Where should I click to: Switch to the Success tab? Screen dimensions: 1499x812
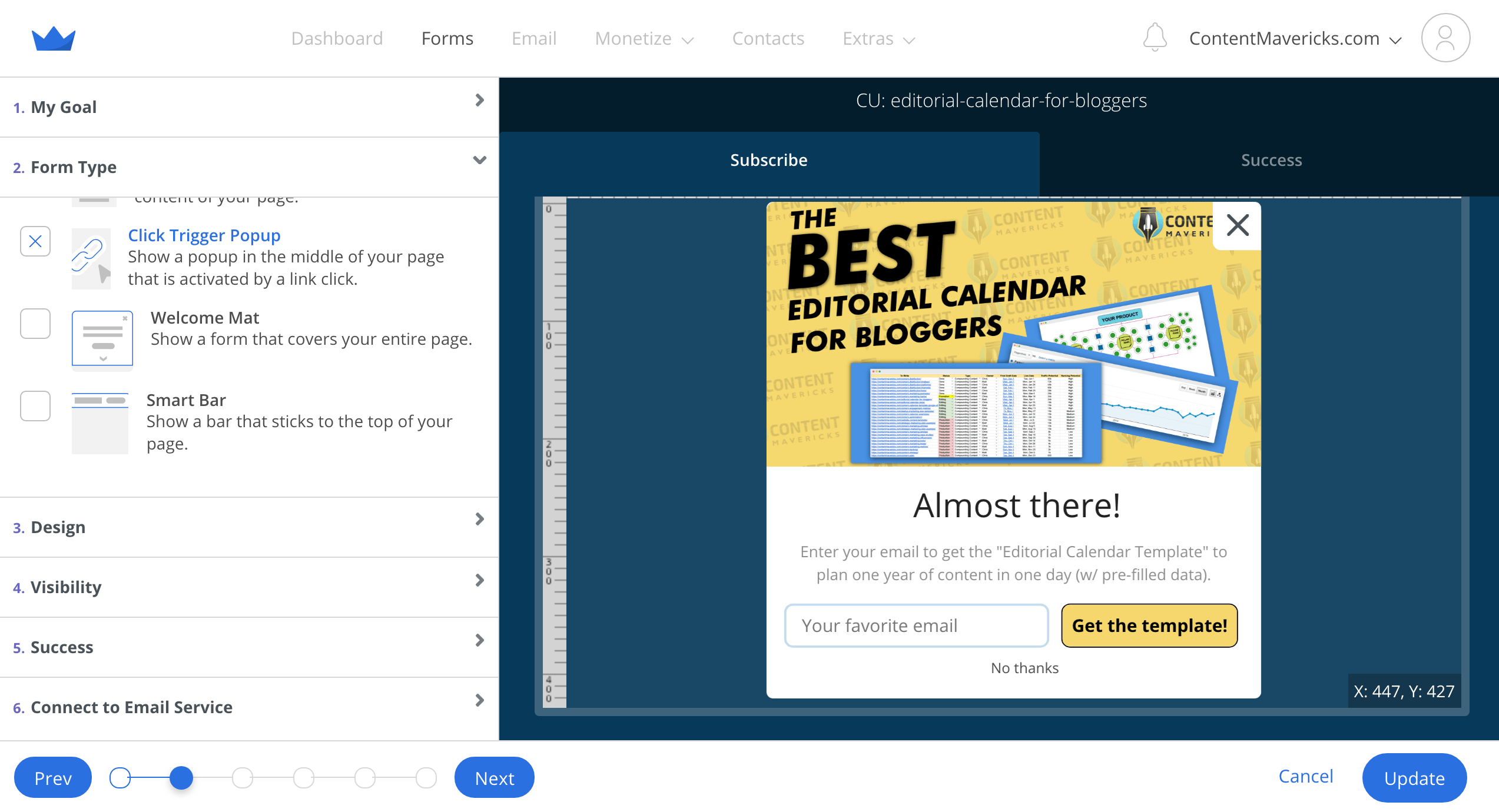coord(1270,160)
